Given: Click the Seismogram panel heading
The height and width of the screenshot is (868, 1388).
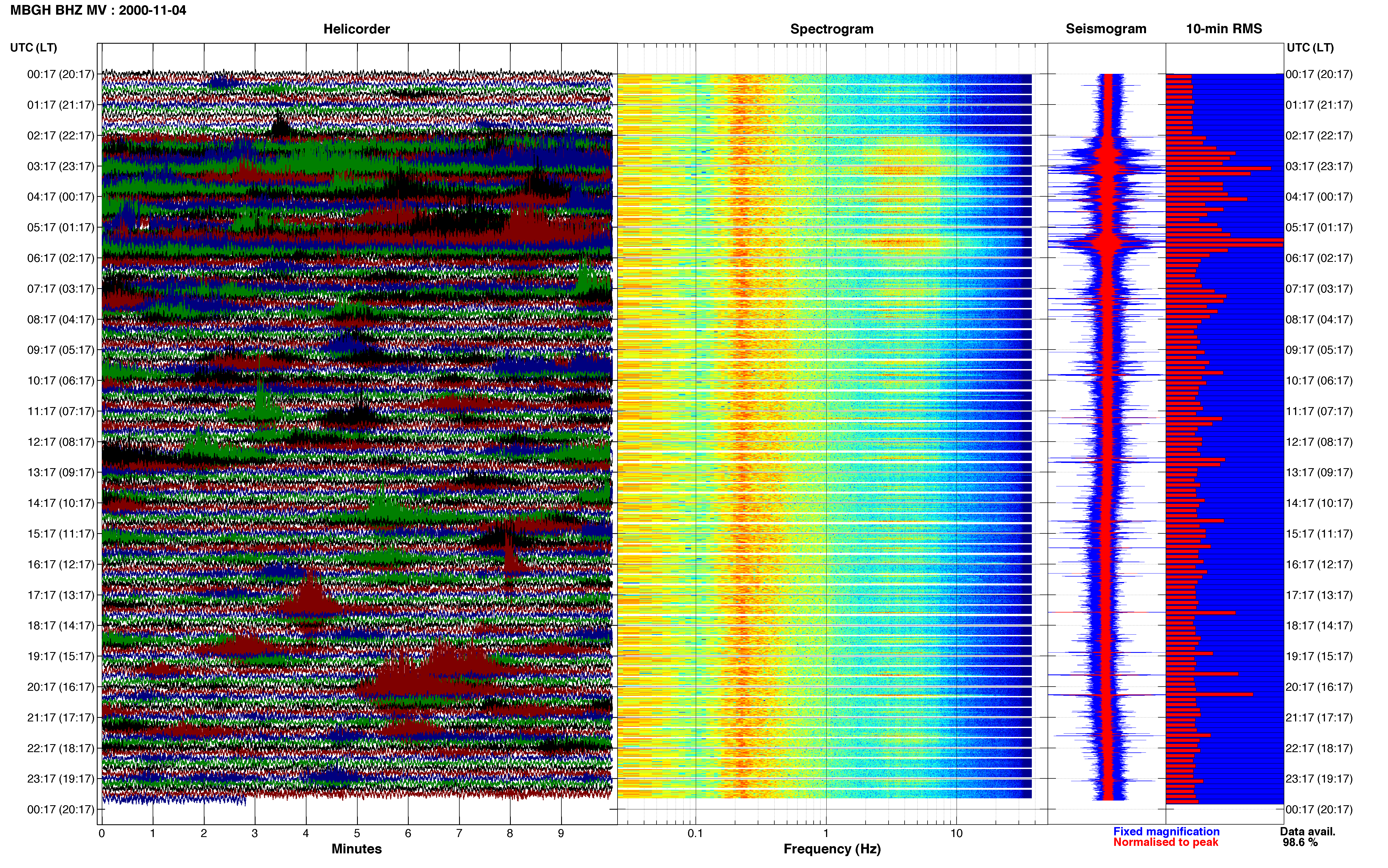Looking at the screenshot, I should click(1106, 29).
